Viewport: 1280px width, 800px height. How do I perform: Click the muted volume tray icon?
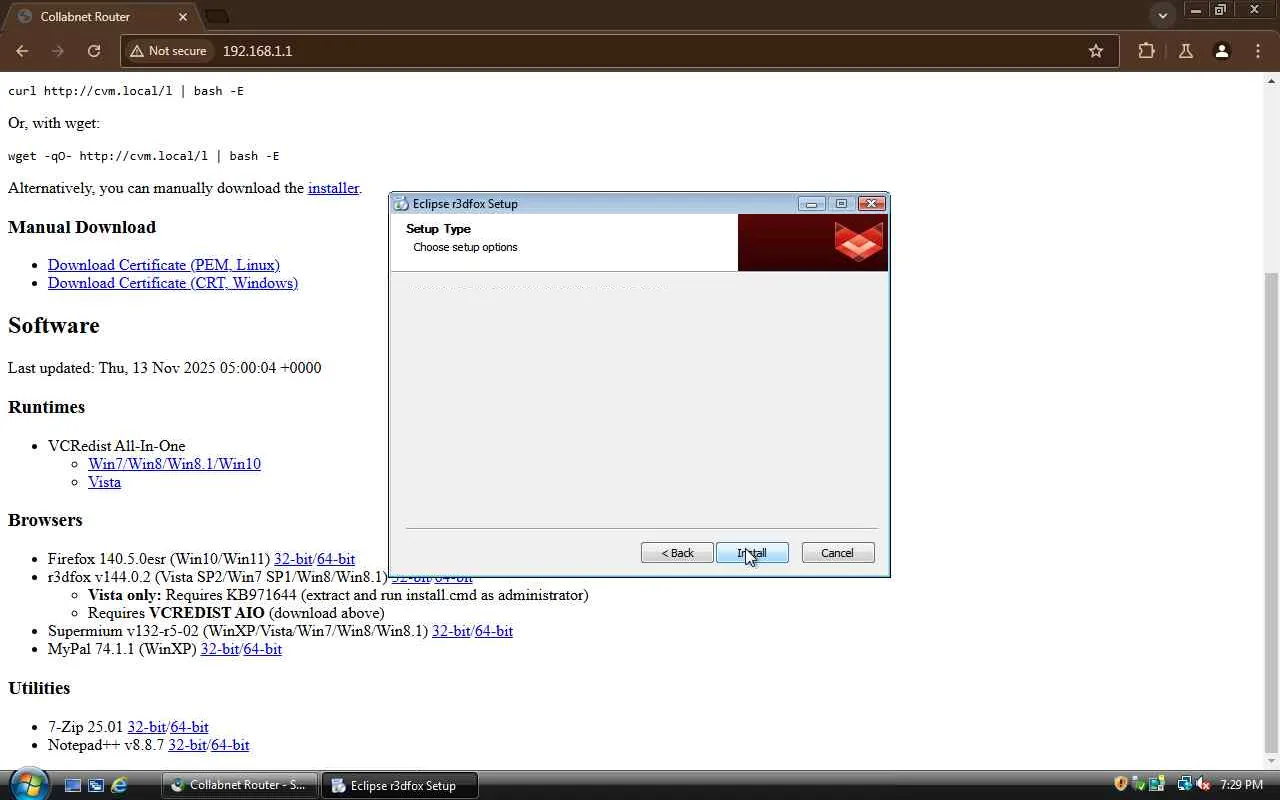coord(1203,784)
